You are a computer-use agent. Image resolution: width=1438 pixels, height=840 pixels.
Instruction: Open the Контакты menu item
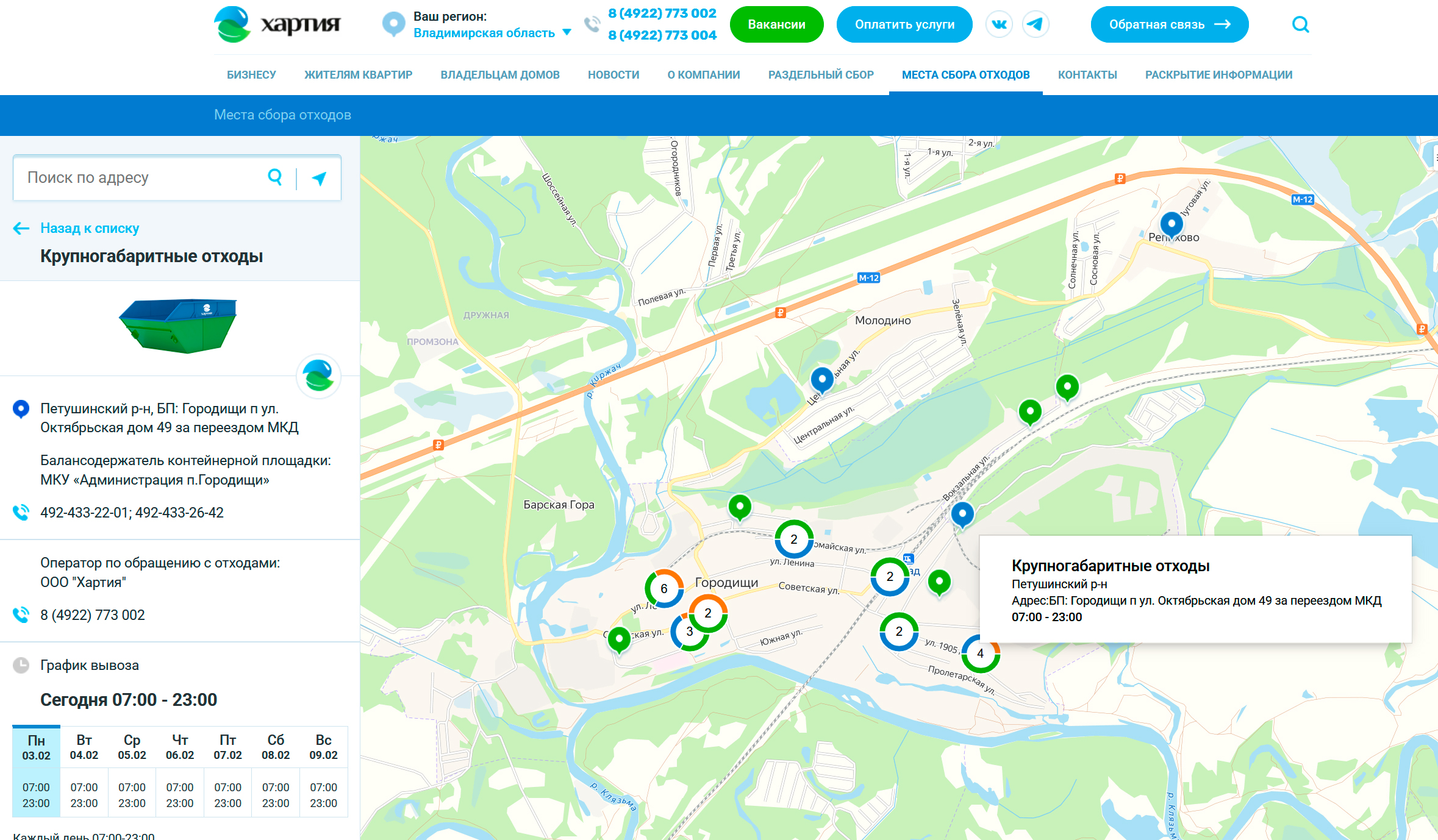[x=1087, y=75]
